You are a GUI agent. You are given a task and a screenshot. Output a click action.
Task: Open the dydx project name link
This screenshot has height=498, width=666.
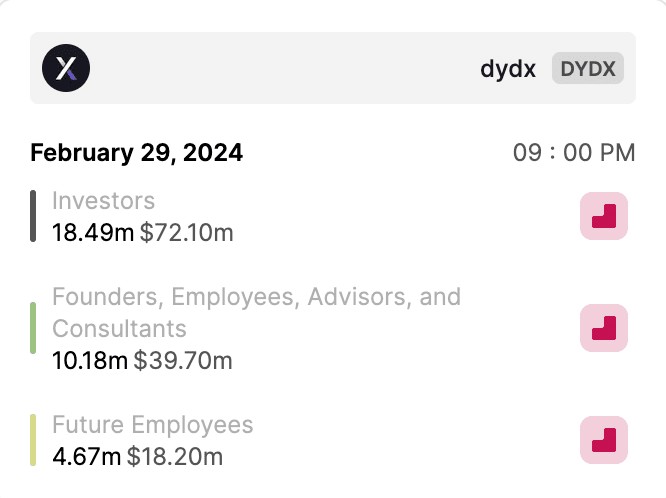(508, 68)
